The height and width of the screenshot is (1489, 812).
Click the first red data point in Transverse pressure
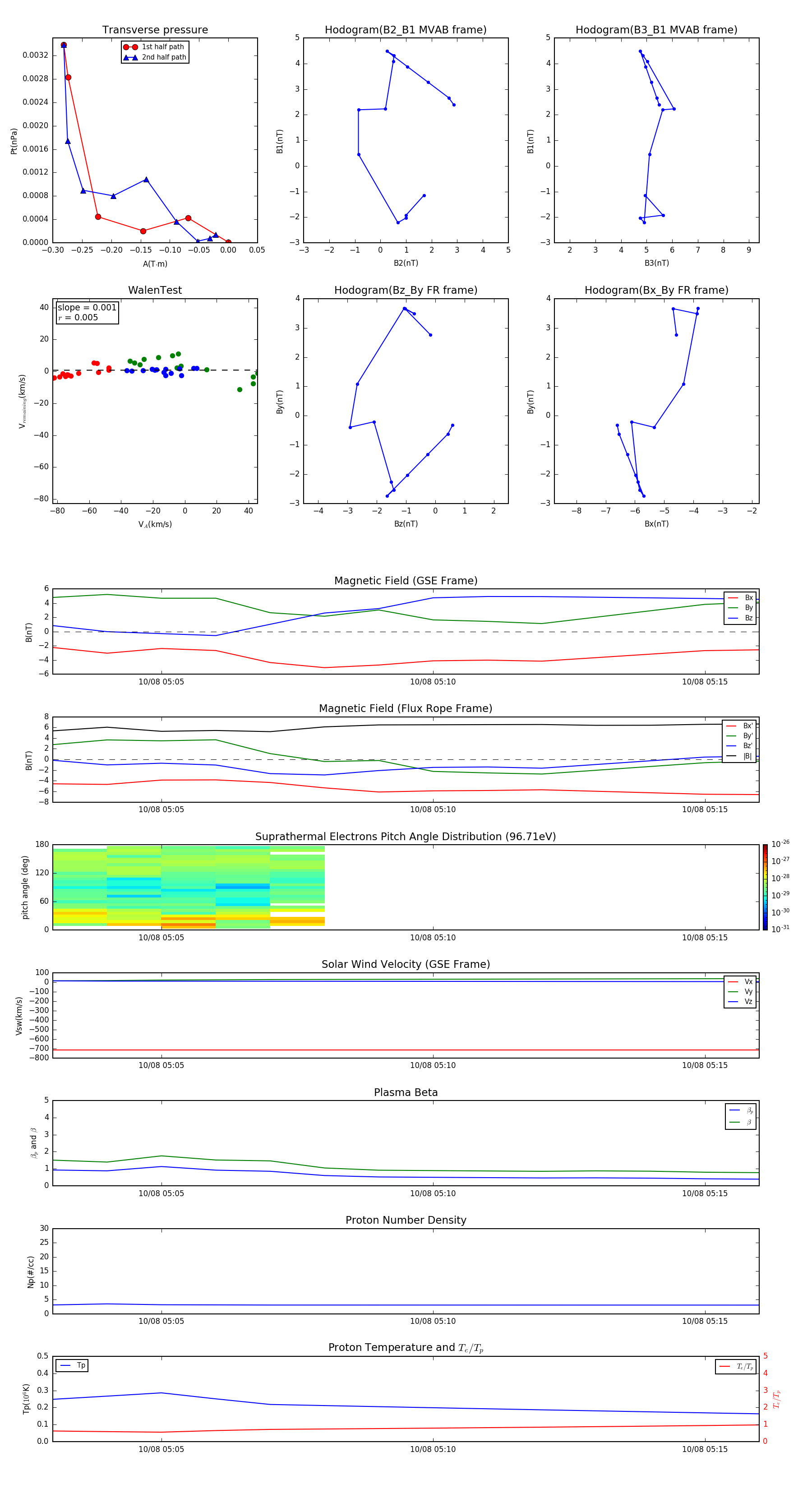64,45
